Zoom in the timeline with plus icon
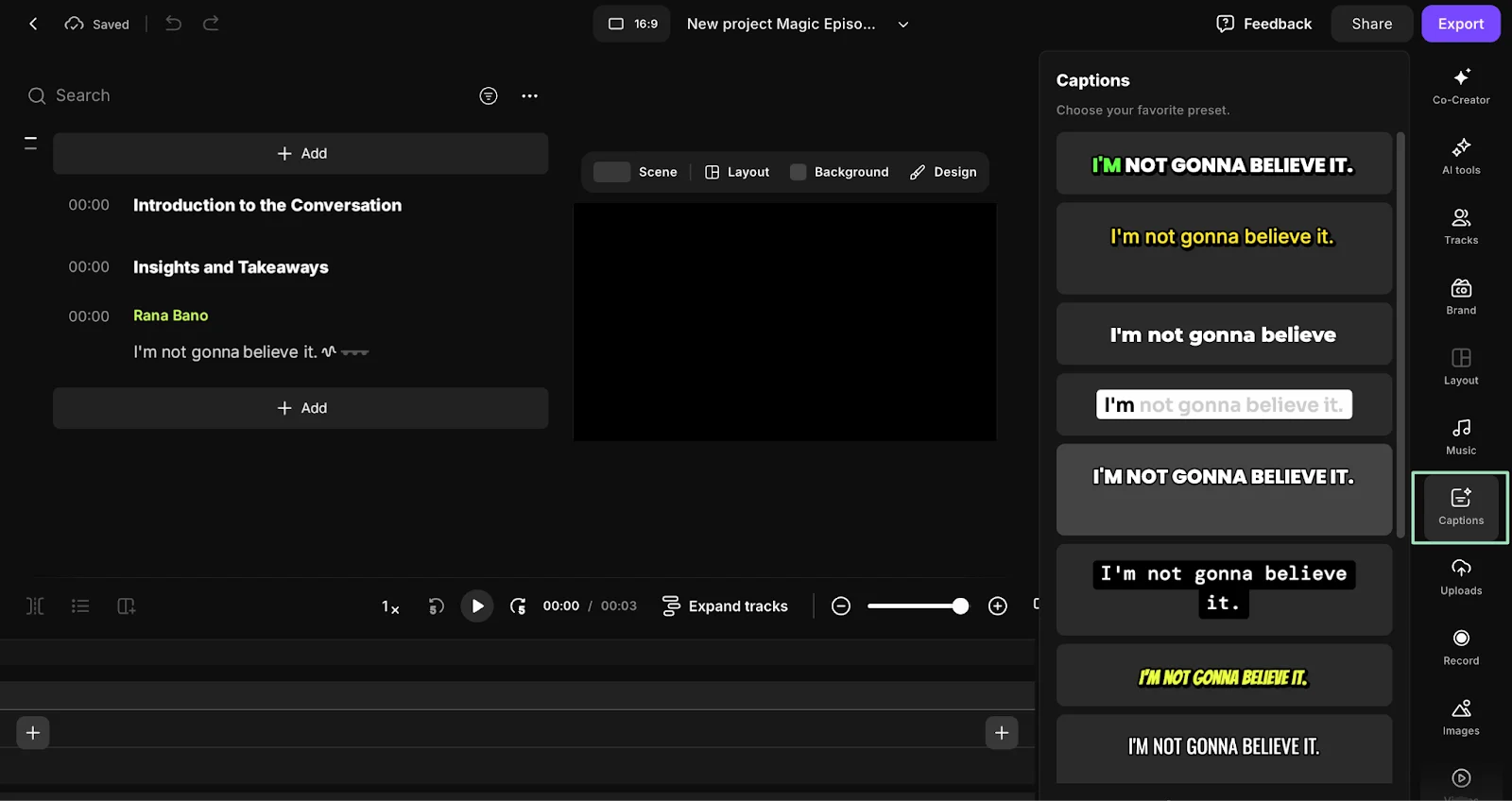Screen dimensions: 1512x801 click(x=998, y=605)
